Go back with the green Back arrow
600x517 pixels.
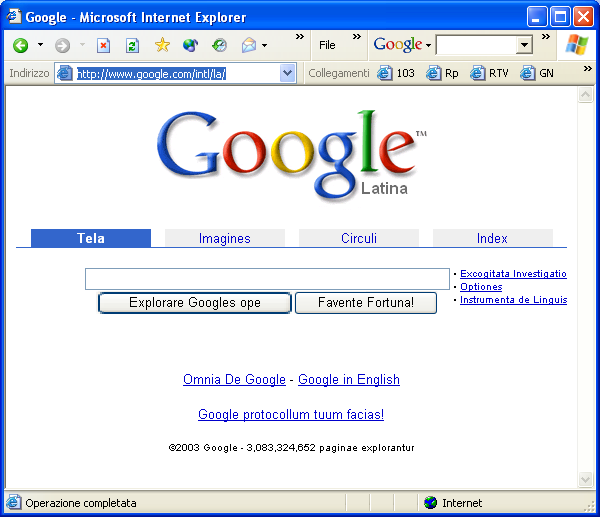click(x=21, y=46)
